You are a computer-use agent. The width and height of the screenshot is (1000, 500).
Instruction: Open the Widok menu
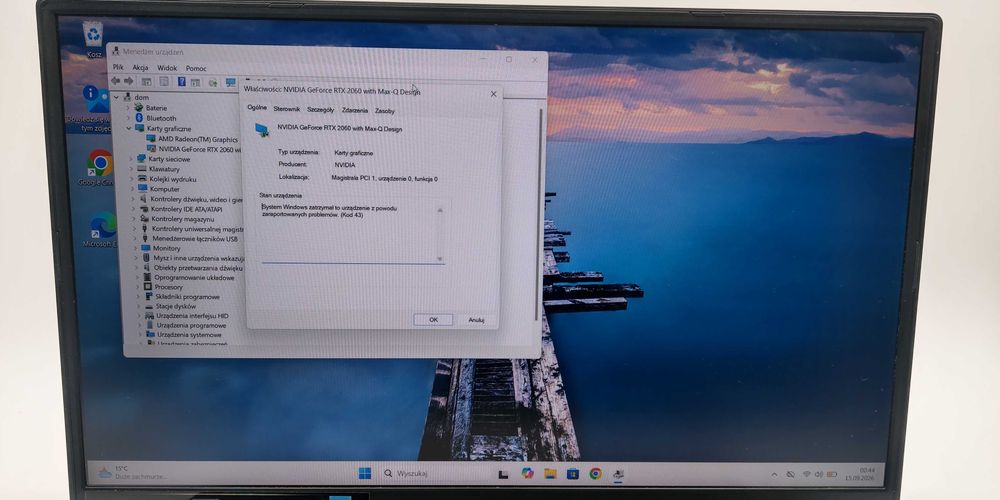point(166,68)
